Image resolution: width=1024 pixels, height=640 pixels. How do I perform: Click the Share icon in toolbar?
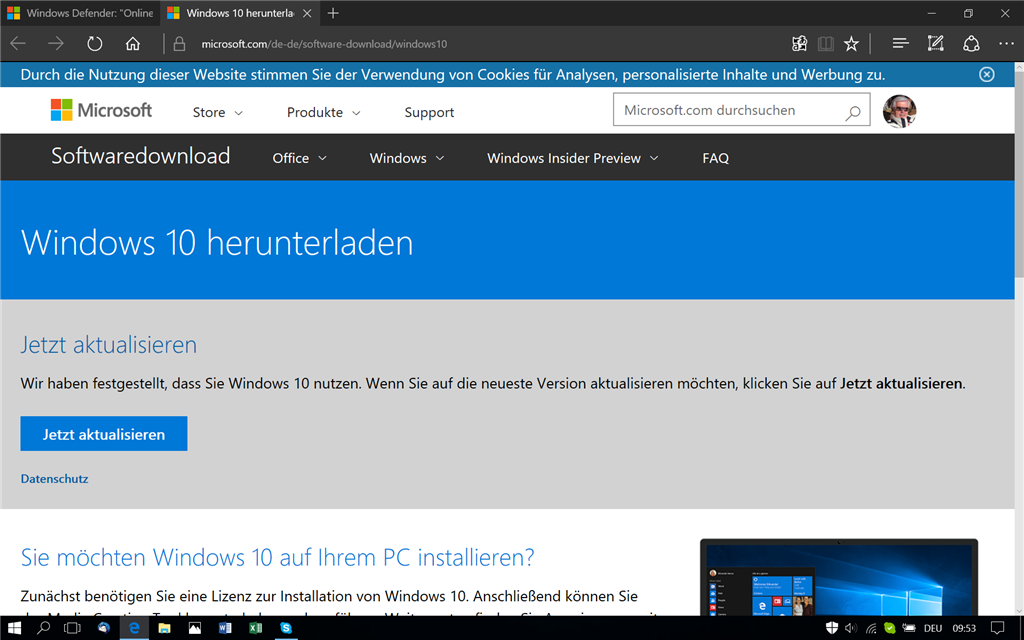[x=971, y=44]
